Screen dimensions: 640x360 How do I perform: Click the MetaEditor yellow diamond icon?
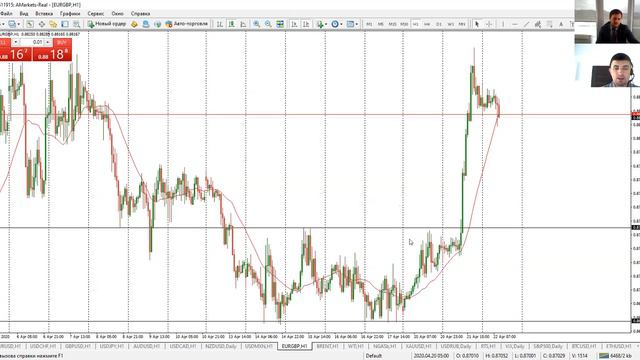click(134, 24)
